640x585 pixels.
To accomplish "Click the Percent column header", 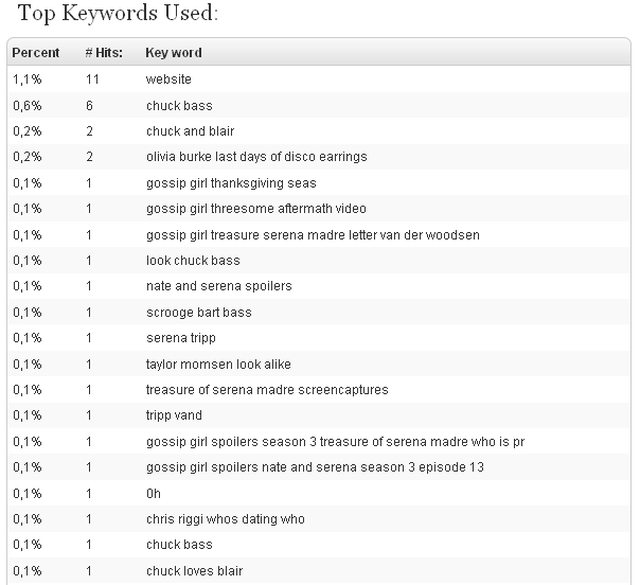I will [36, 53].
